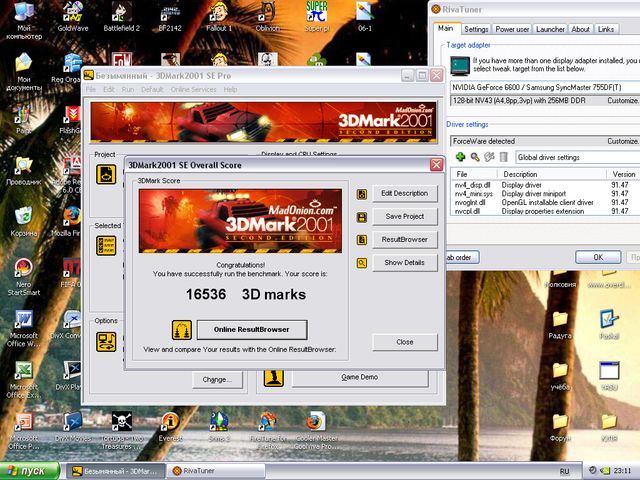640x480 pixels.
Task: Select the Super pi desktop icon
Action: [317, 17]
